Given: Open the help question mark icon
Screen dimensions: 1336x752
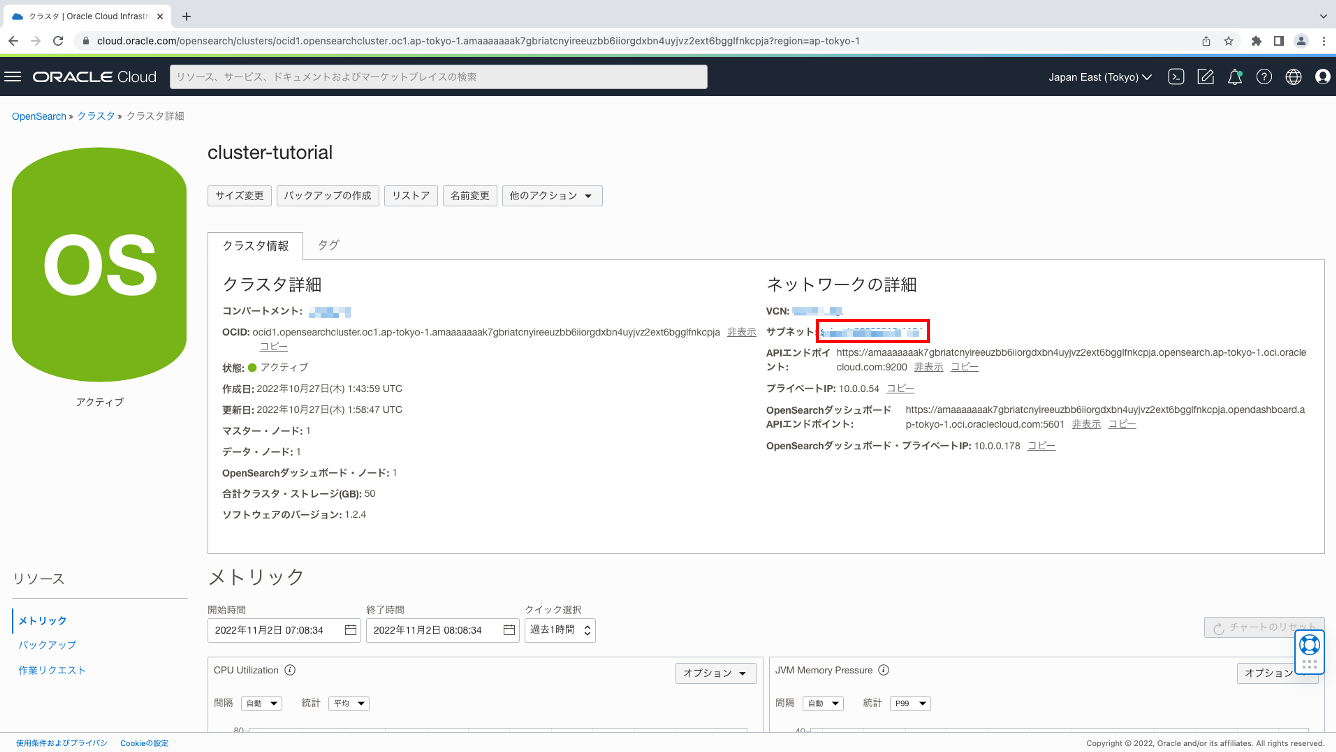Looking at the screenshot, I should (x=1264, y=76).
